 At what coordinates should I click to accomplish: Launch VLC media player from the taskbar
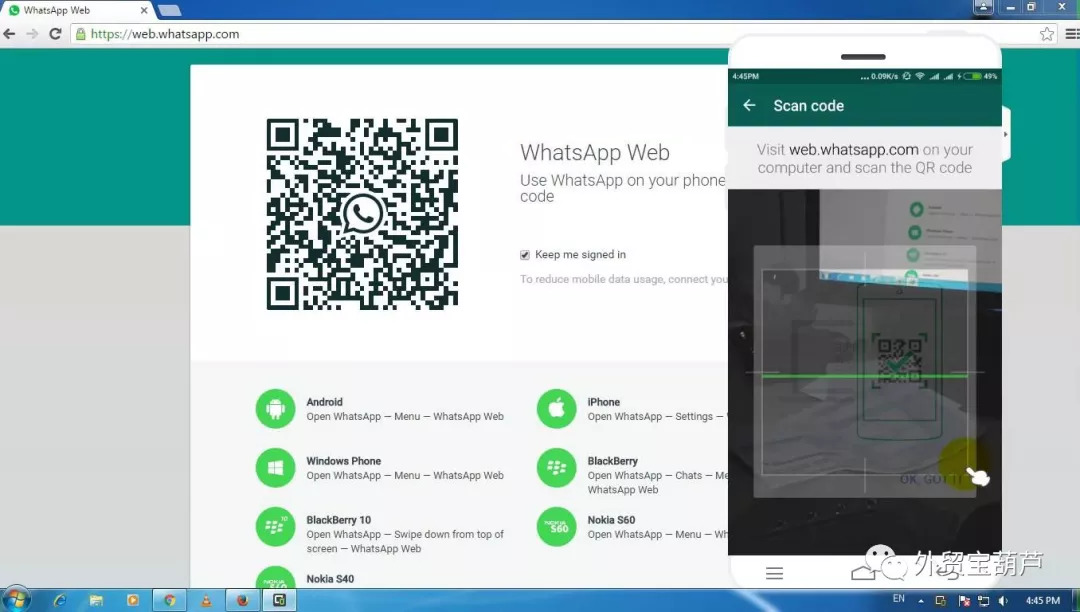pyautogui.click(x=207, y=600)
